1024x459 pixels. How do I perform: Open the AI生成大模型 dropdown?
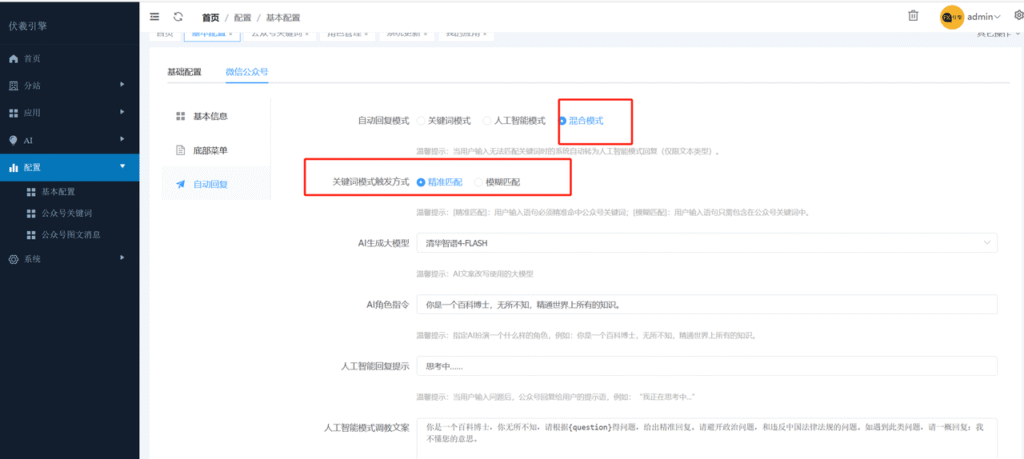(707, 243)
